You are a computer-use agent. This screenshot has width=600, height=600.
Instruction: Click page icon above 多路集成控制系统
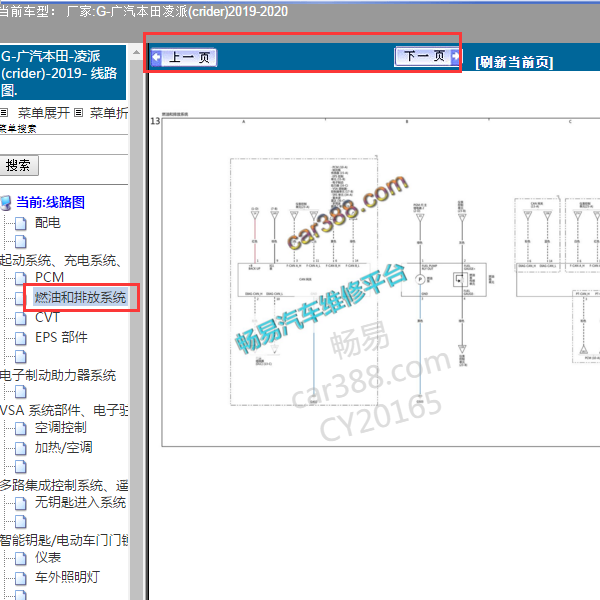[x=21, y=467]
